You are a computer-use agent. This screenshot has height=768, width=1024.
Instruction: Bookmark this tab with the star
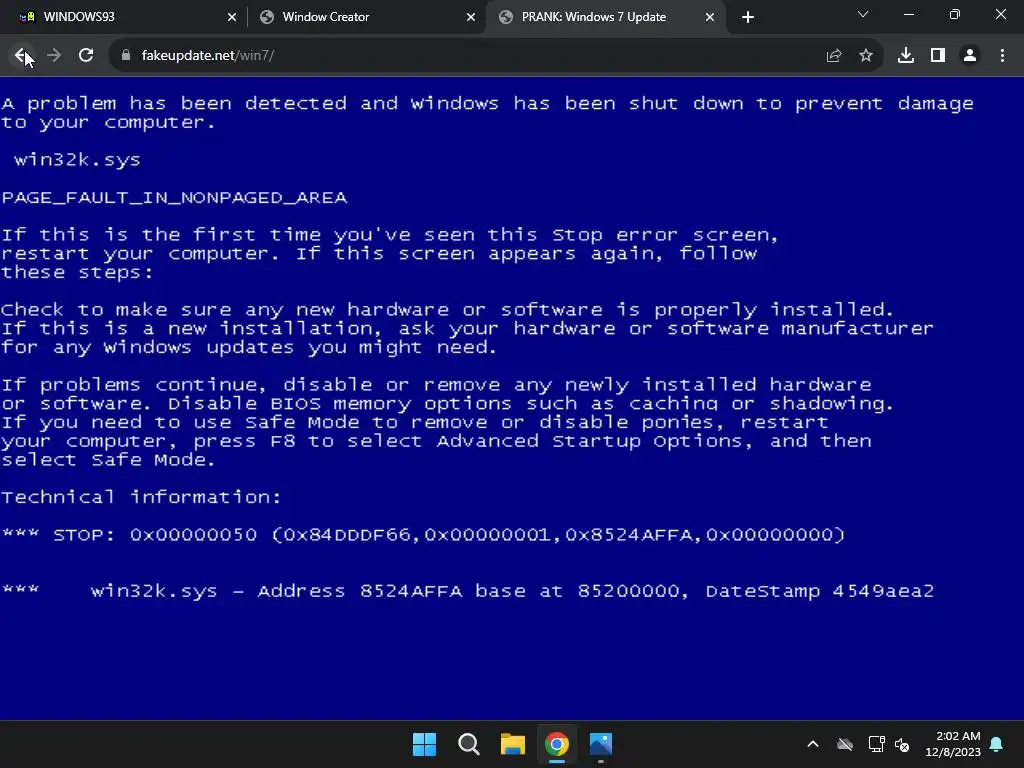pyautogui.click(x=866, y=56)
